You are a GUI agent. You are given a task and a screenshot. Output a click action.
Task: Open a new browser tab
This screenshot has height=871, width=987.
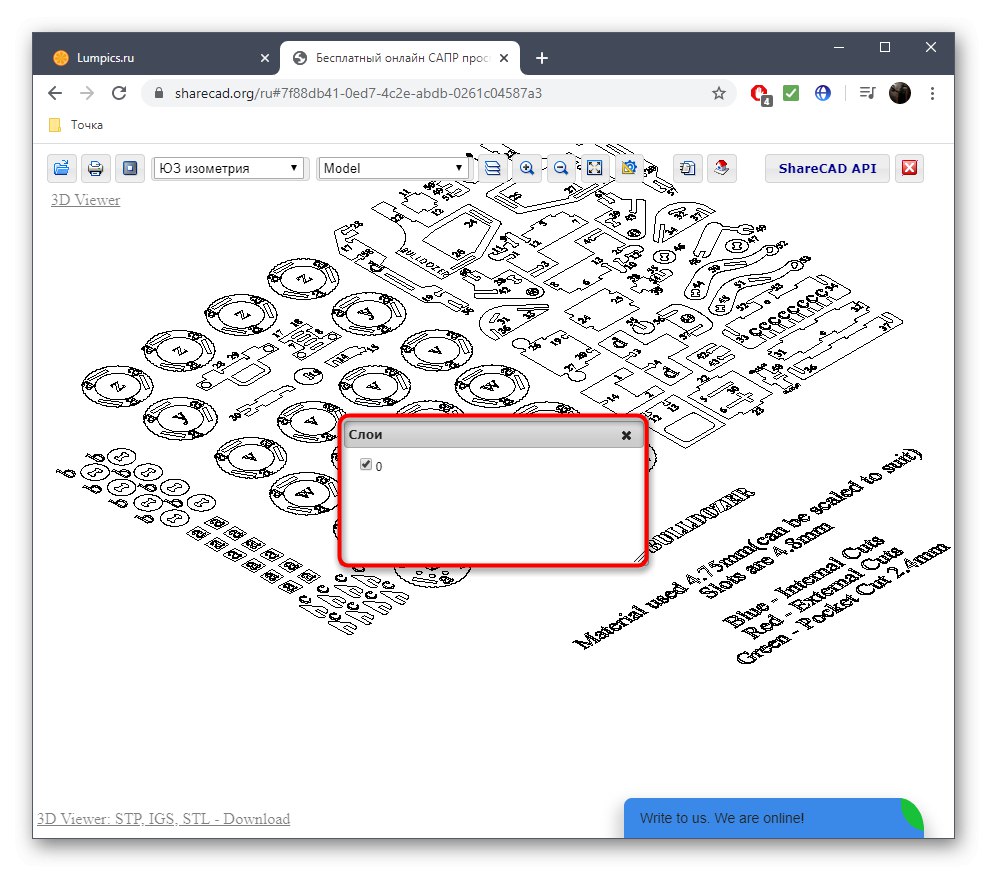coord(542,58)
